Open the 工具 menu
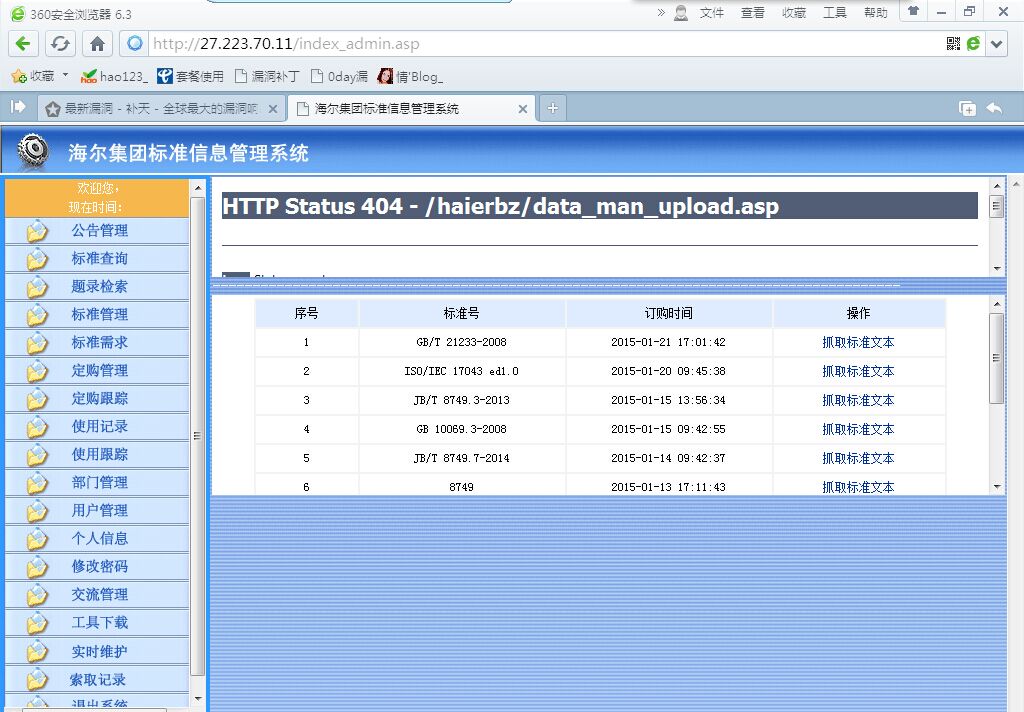 [835, 12]
